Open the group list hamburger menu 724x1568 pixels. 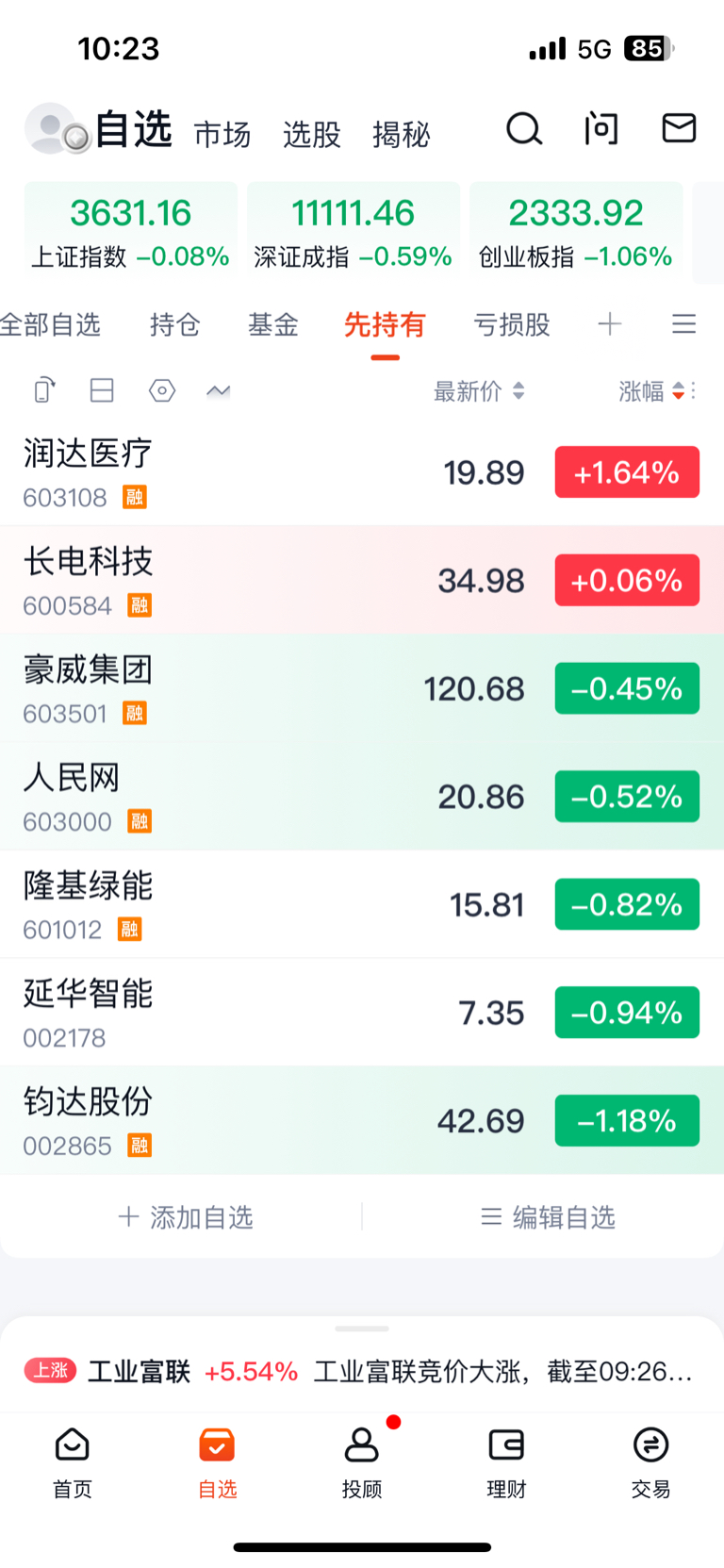pos(684,324)
